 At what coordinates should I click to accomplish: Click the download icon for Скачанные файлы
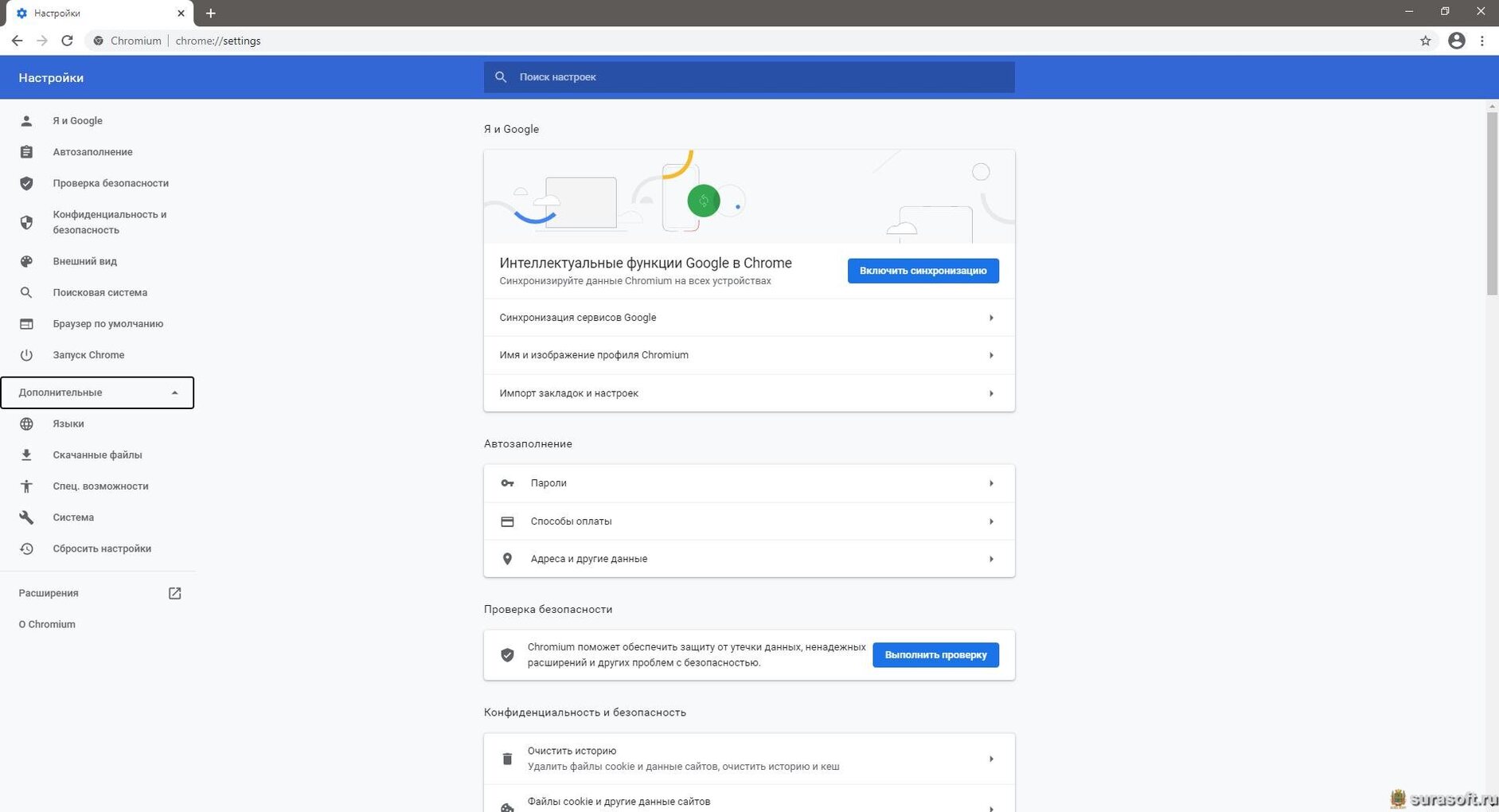(x=26, y=455)
